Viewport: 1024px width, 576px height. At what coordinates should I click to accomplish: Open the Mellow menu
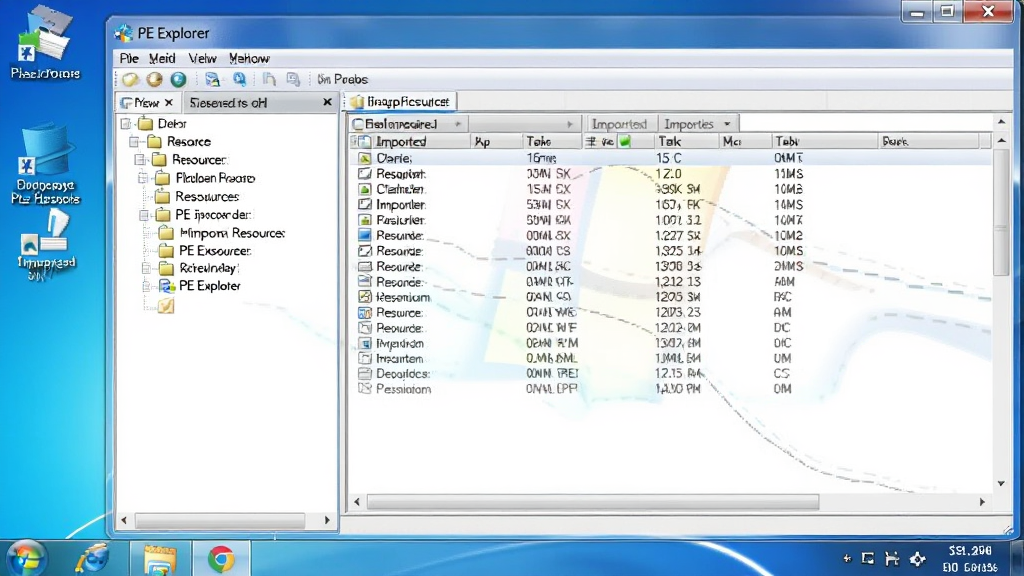[x=249, y=59]
